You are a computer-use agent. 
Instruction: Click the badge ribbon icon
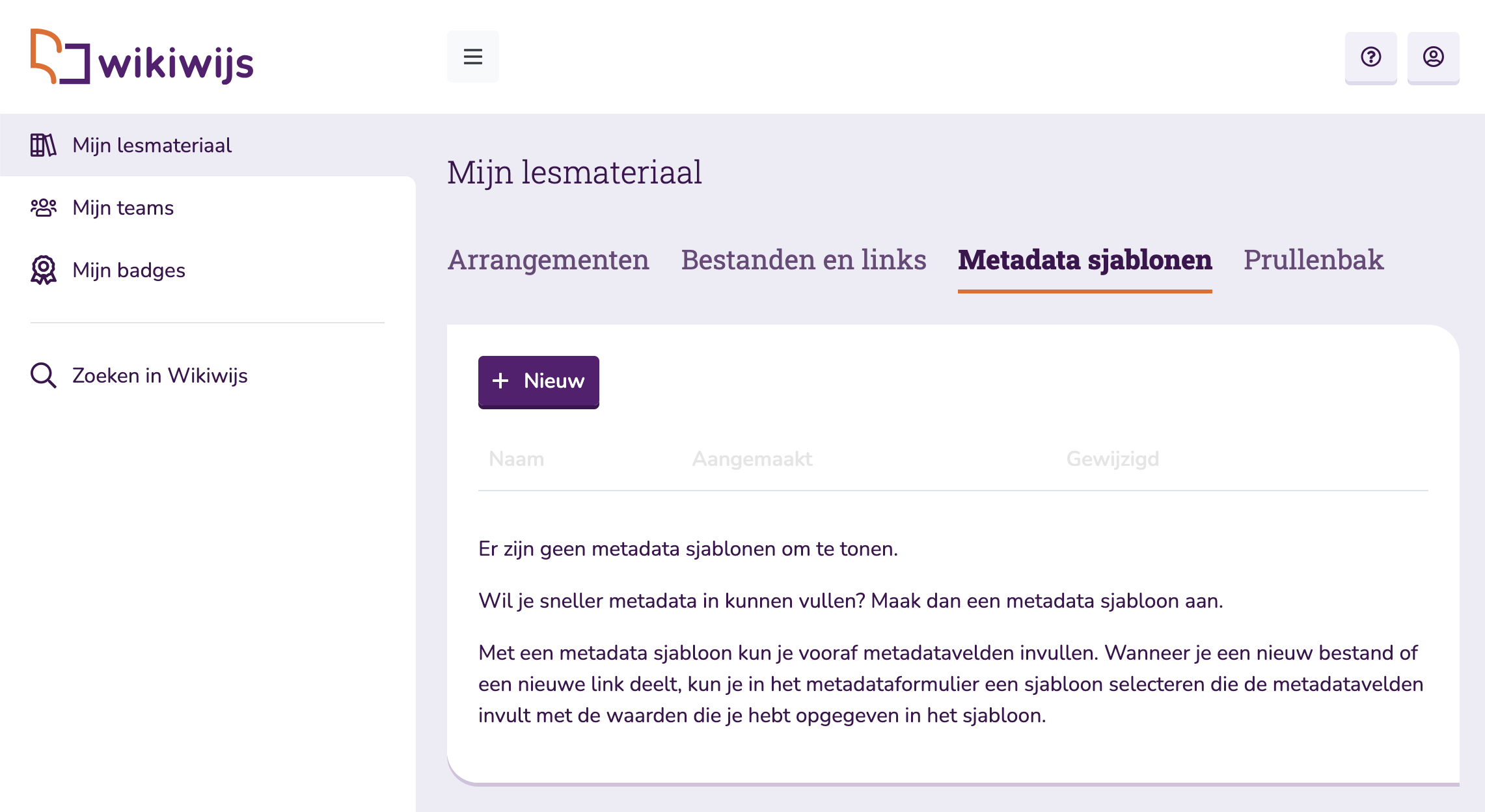click(44, 270)
